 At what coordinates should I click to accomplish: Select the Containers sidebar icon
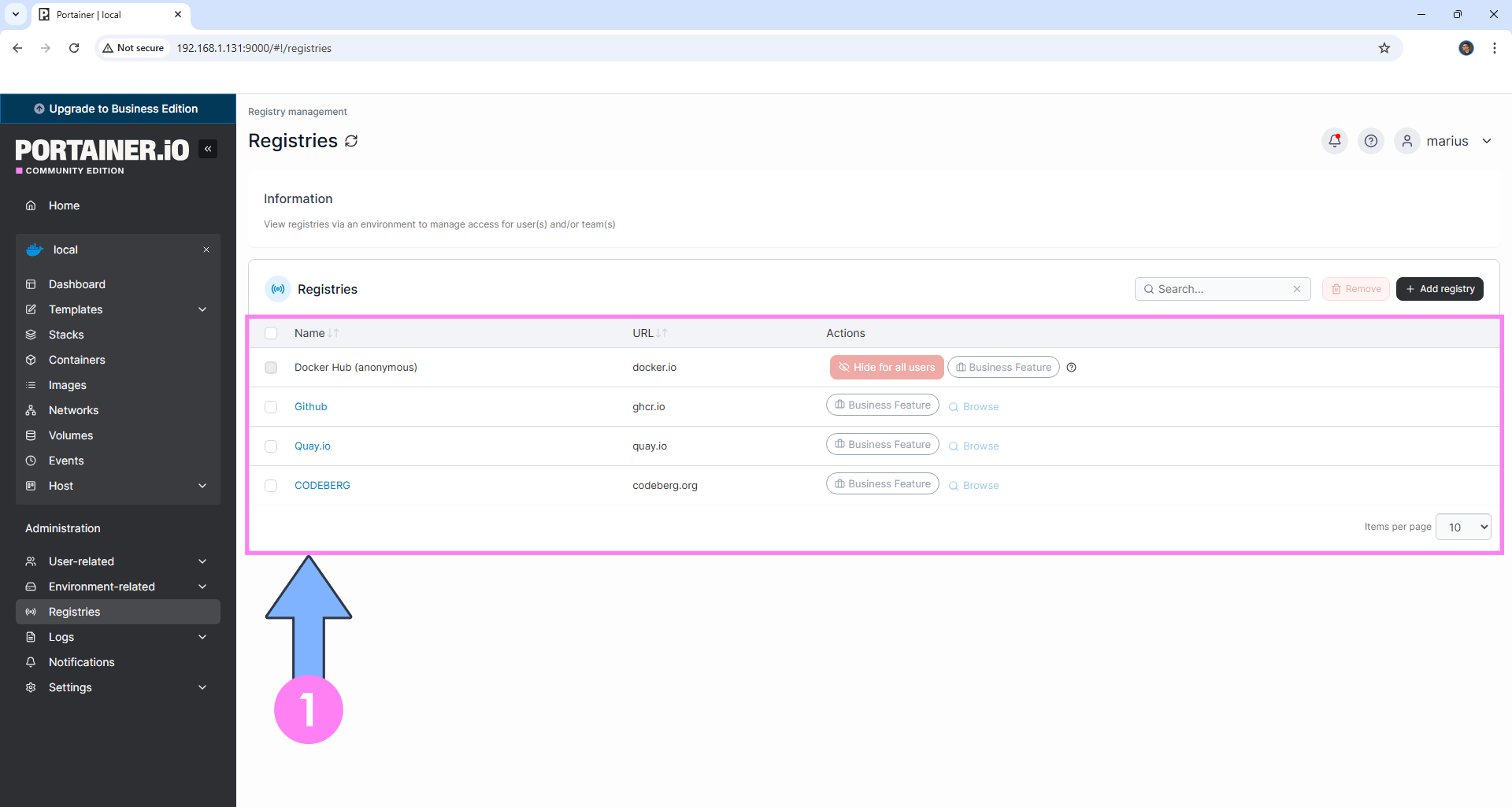tap(76, 360)
